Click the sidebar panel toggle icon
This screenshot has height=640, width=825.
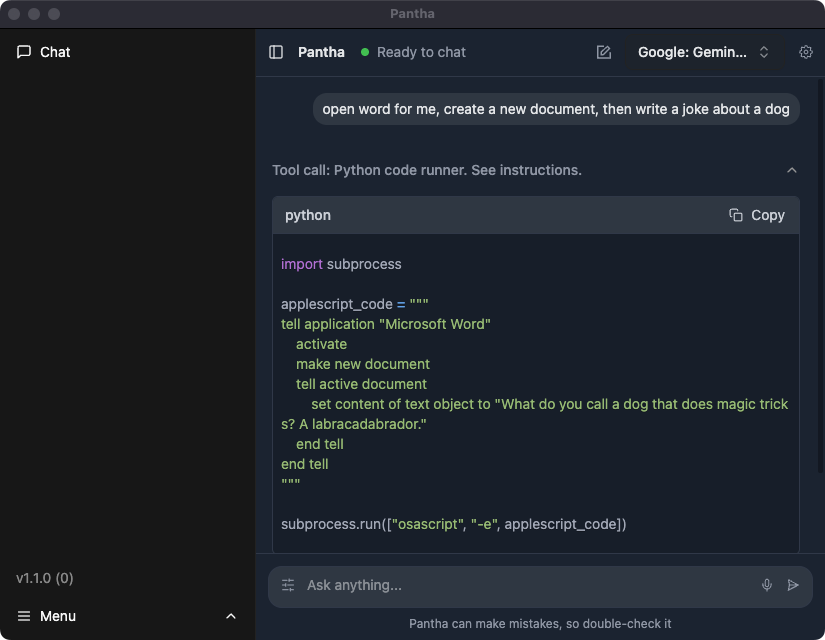coord(276,51)
